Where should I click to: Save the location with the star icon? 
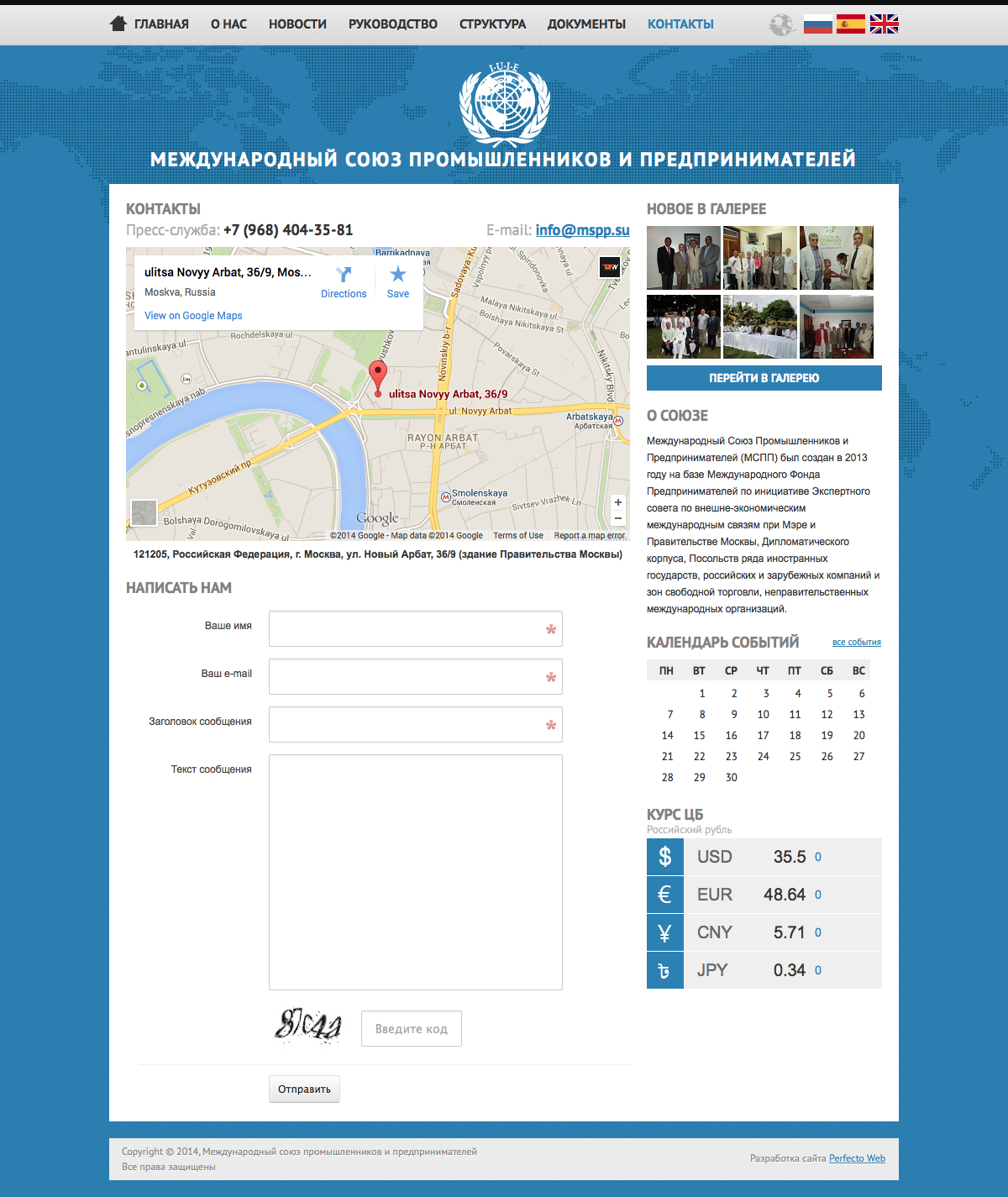pyautogui.click(x=398, y=275)
